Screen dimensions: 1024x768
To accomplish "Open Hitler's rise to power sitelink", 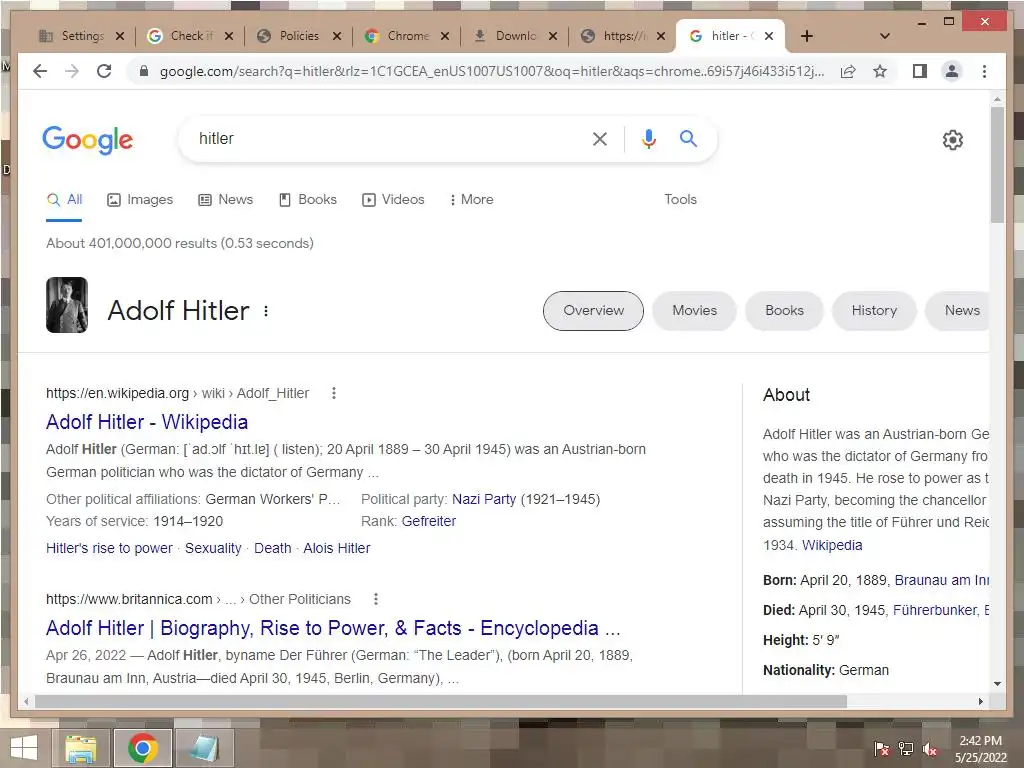I will point(109,548).
